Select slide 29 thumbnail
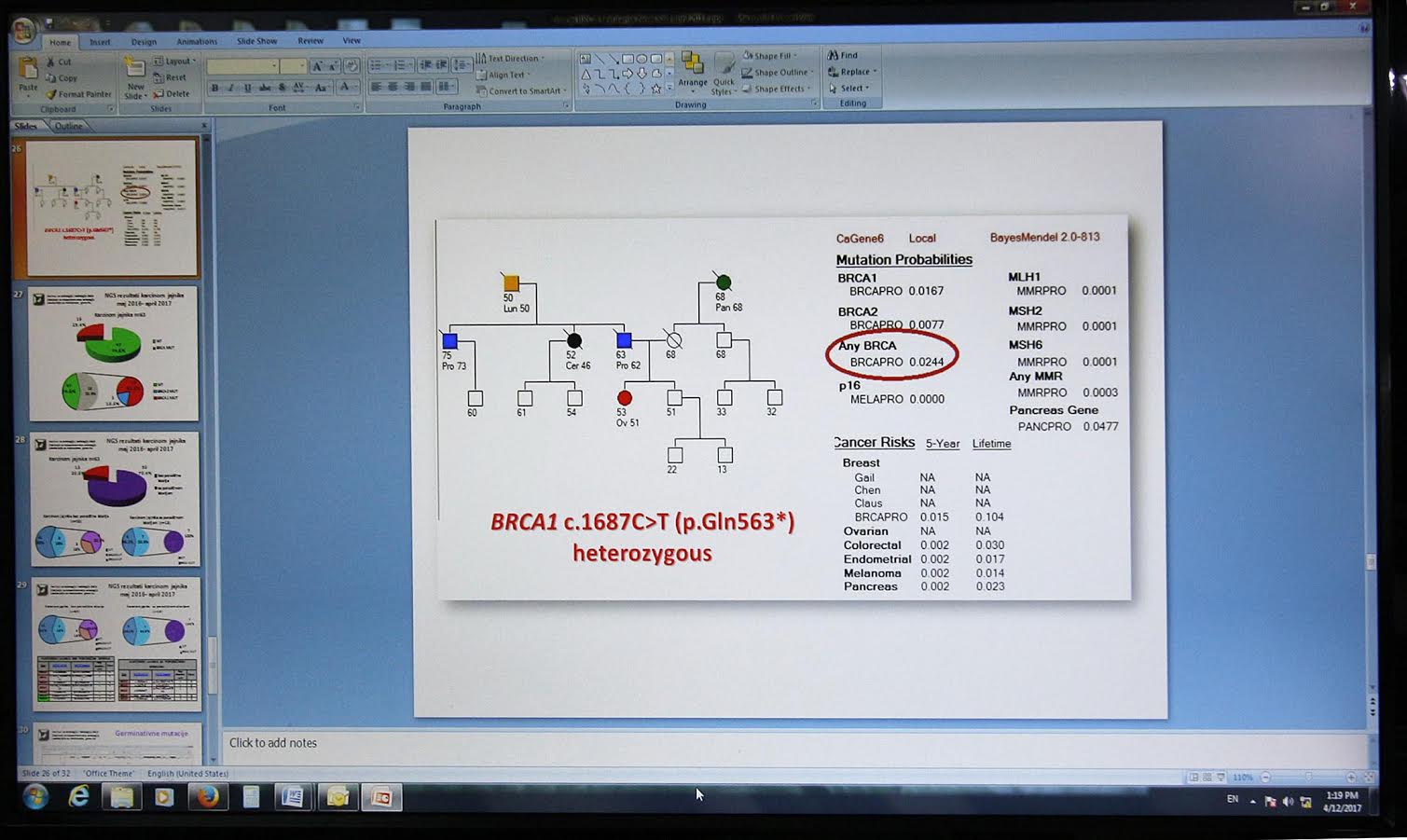The height and width of the screenshot is (840, 1407). coord(117,644)
